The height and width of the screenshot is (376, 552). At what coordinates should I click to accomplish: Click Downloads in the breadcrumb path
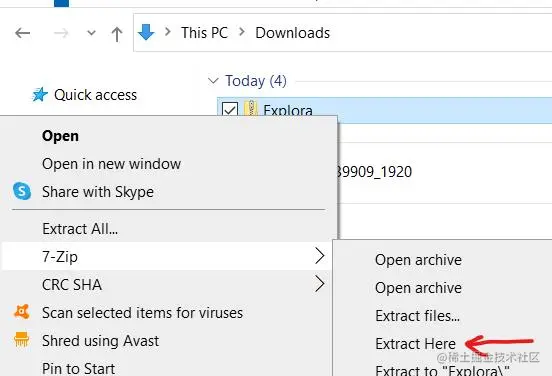293,33
